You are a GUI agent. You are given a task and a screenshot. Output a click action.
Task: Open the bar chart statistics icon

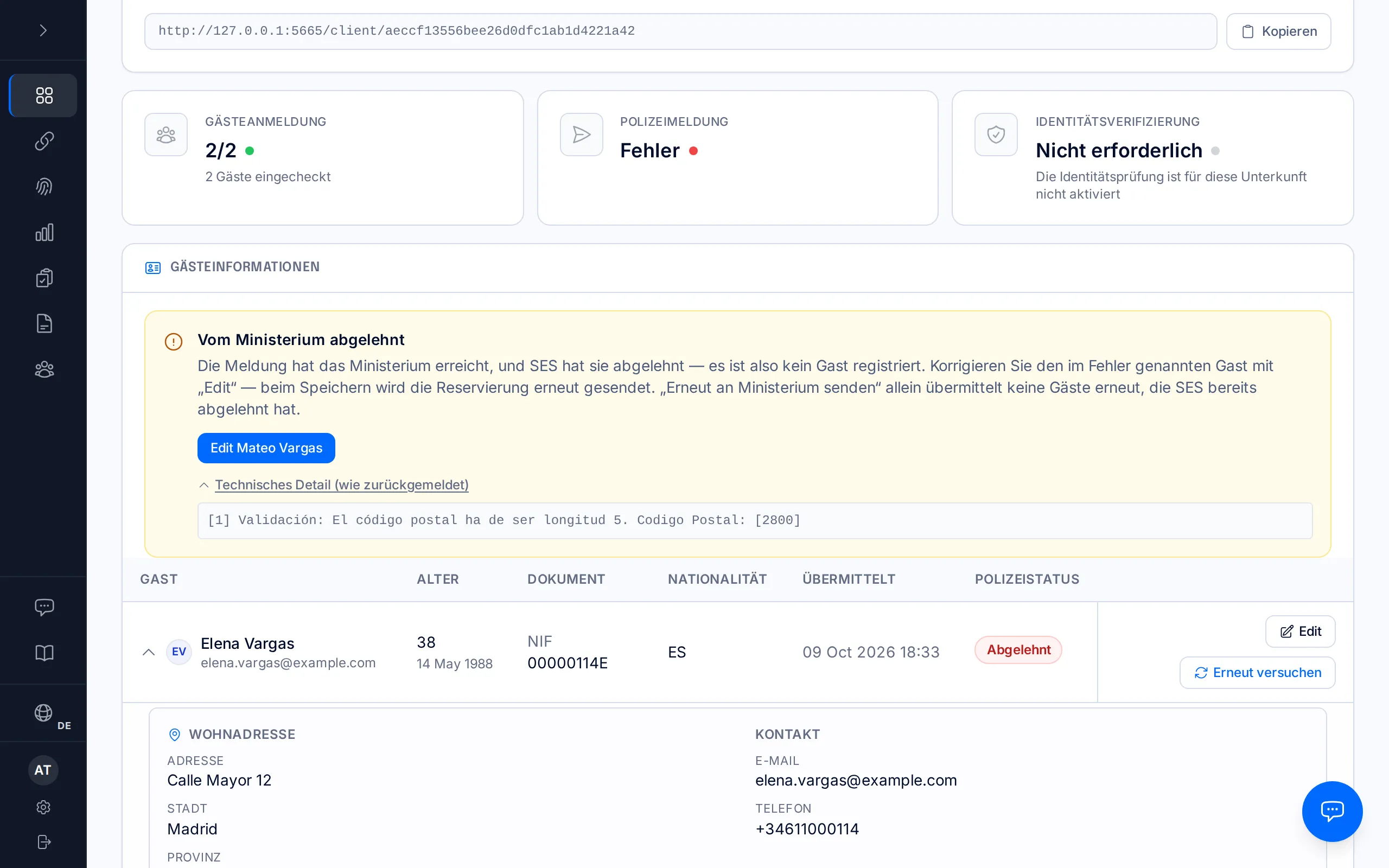43,233
